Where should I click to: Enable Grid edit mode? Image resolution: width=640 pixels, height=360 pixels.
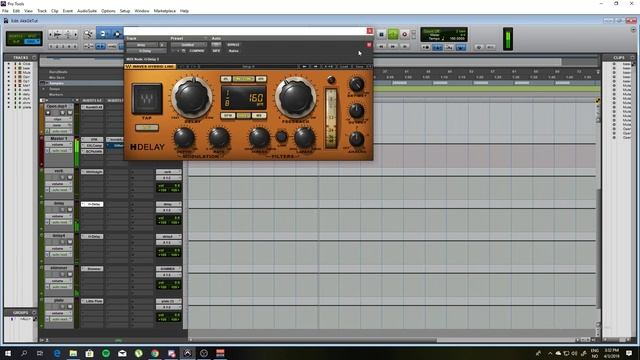pos(31,41)
